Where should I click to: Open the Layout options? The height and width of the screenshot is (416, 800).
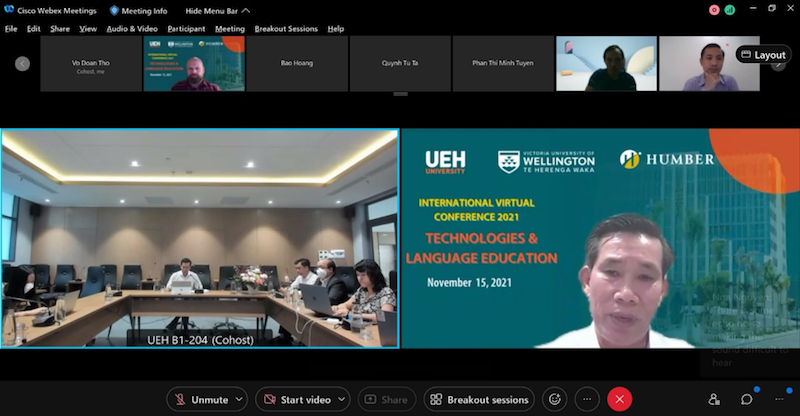pos(763,55)
